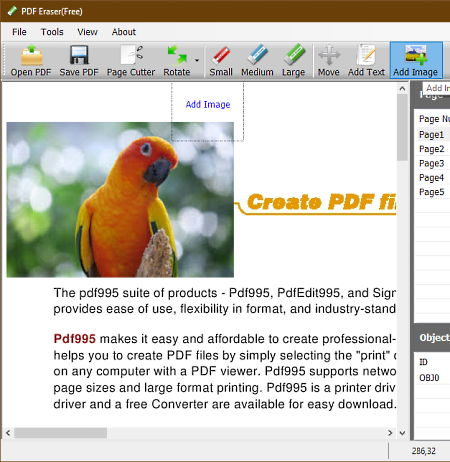Click the Create PDF heading graphic
This screenshot has width=450, height=462.
(315, 203)
